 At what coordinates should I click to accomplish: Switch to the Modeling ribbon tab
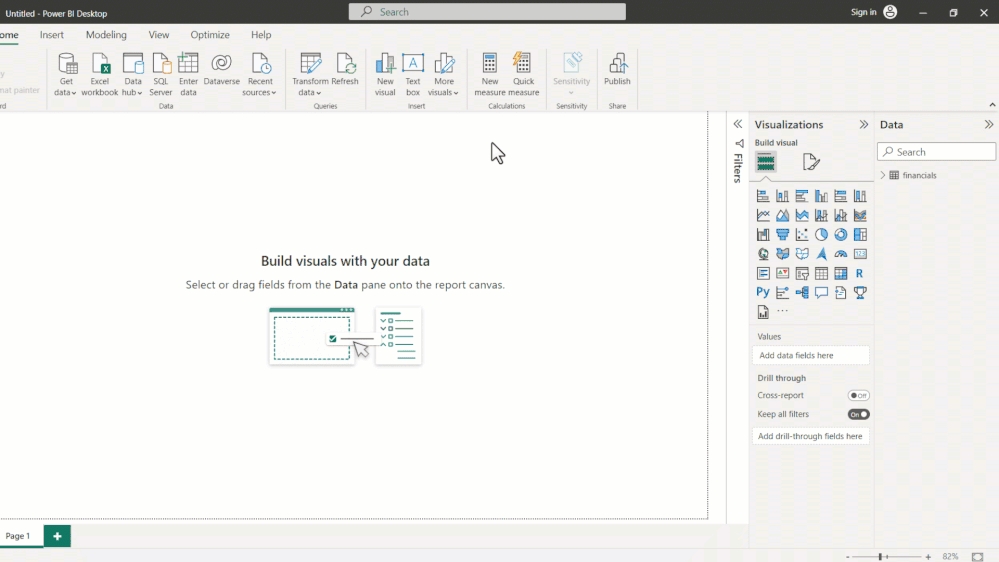point(106,35)
